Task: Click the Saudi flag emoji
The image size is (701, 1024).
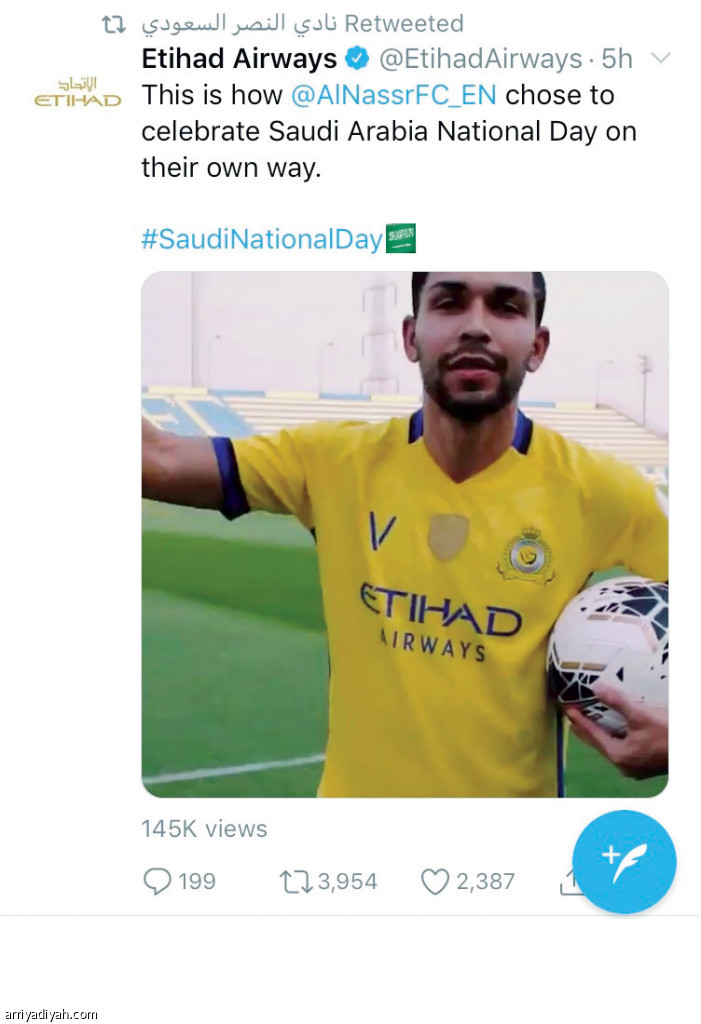Action: click(400, 238)
